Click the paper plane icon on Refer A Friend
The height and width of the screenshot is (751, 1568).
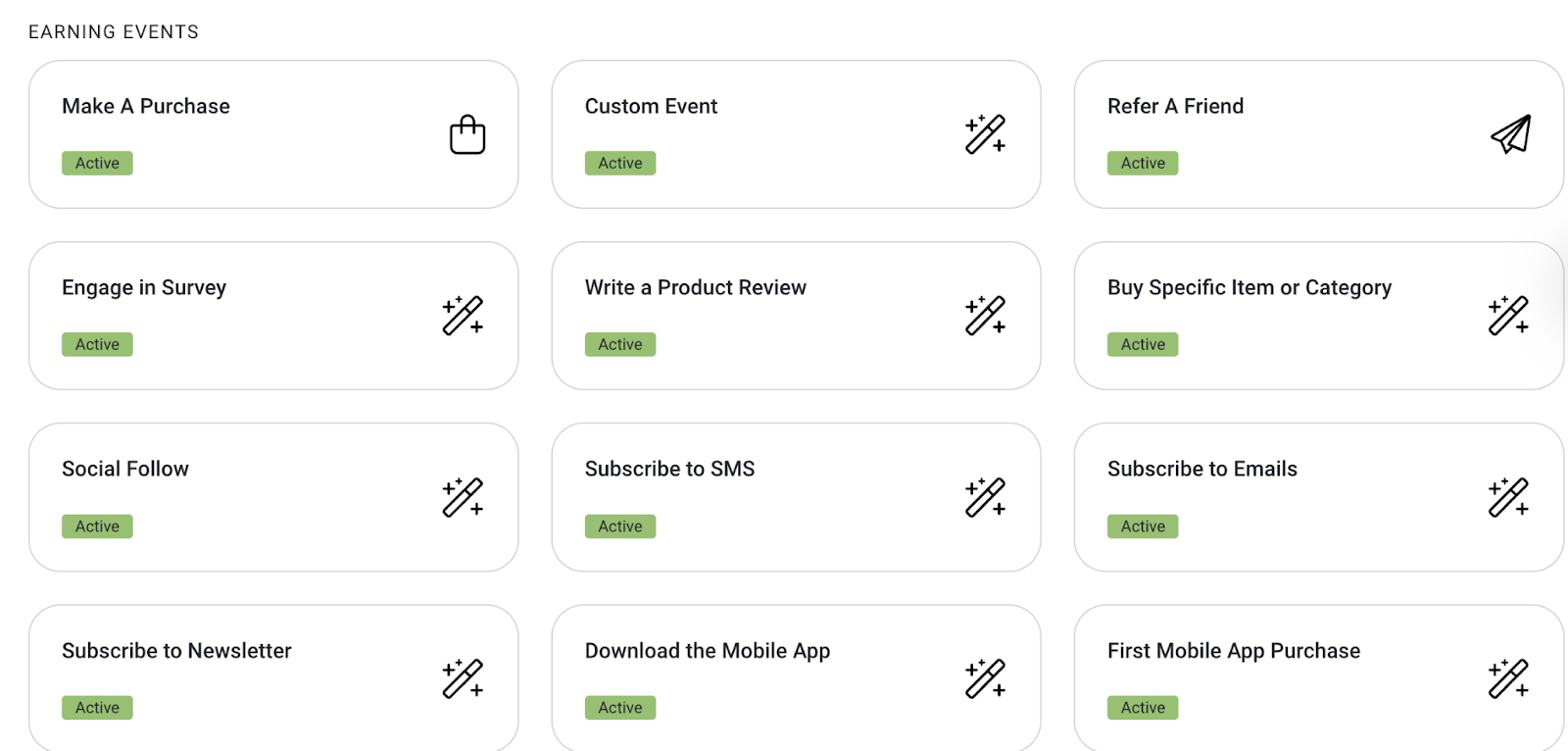click(1510, 134)
